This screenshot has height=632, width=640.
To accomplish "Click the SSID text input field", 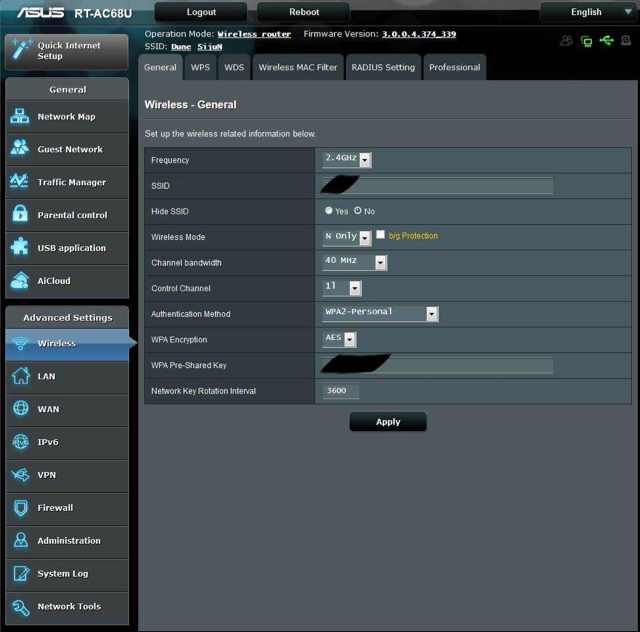I will click(x=437, y=185).
